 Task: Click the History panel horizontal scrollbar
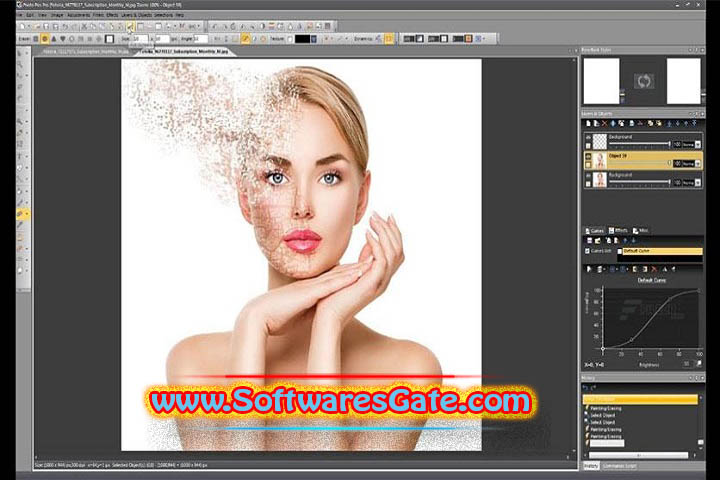[638, 455]
